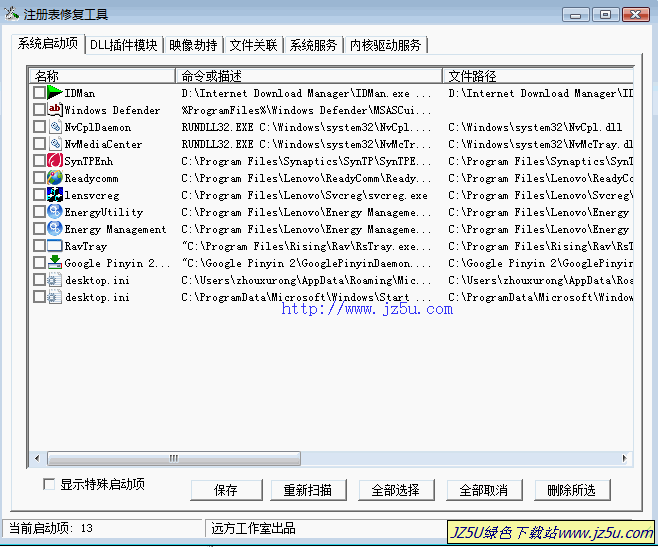Click the Google Pinyin download icon
Viewport: 658px width, 547px height.
[x=55, y=263]
